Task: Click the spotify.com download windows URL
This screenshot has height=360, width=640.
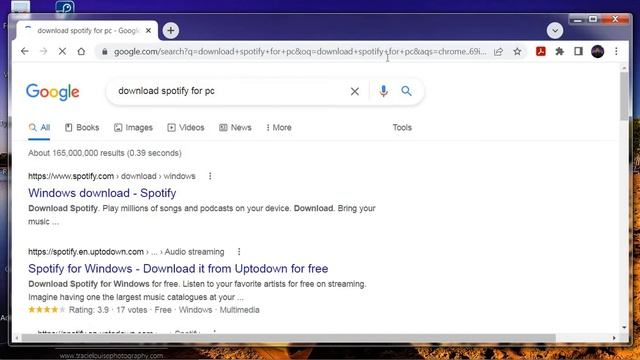Action: (111, 176)
